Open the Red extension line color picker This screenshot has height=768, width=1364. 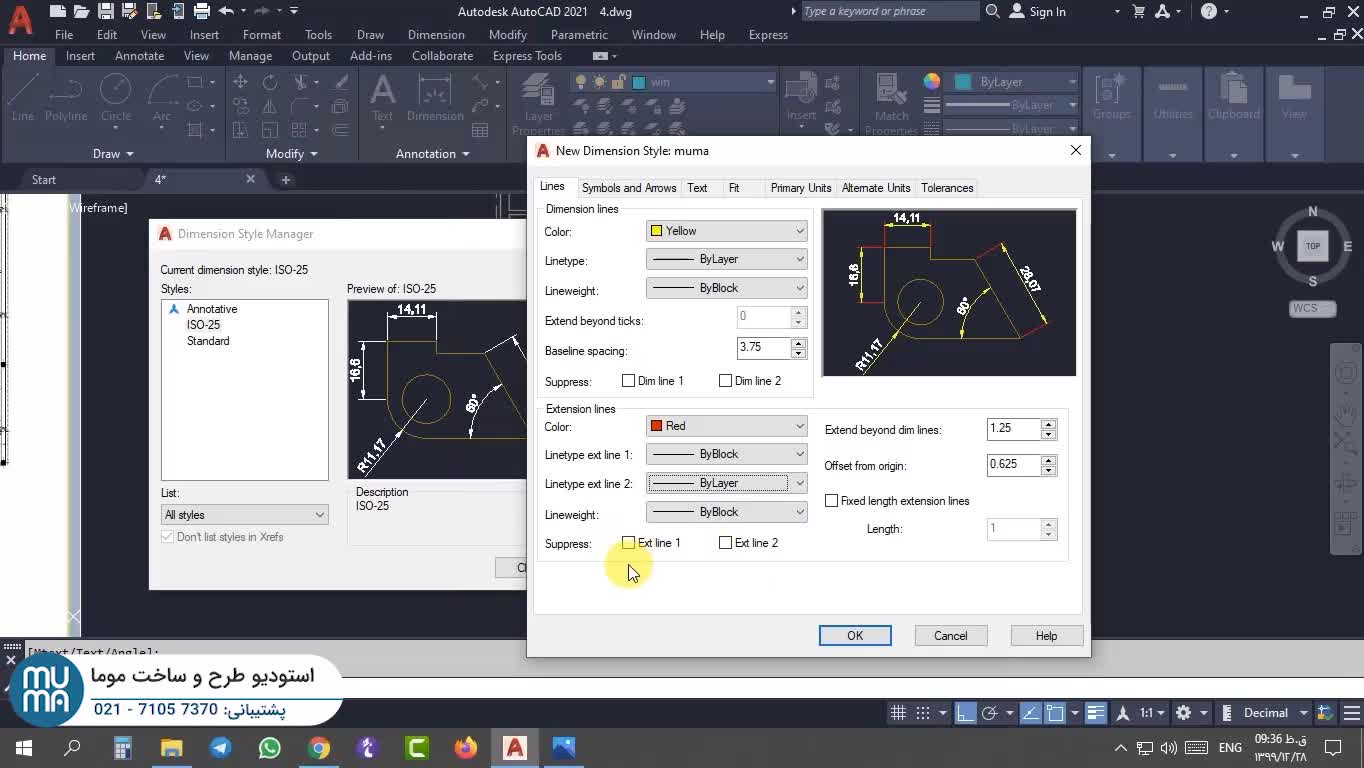click(726, 426)
